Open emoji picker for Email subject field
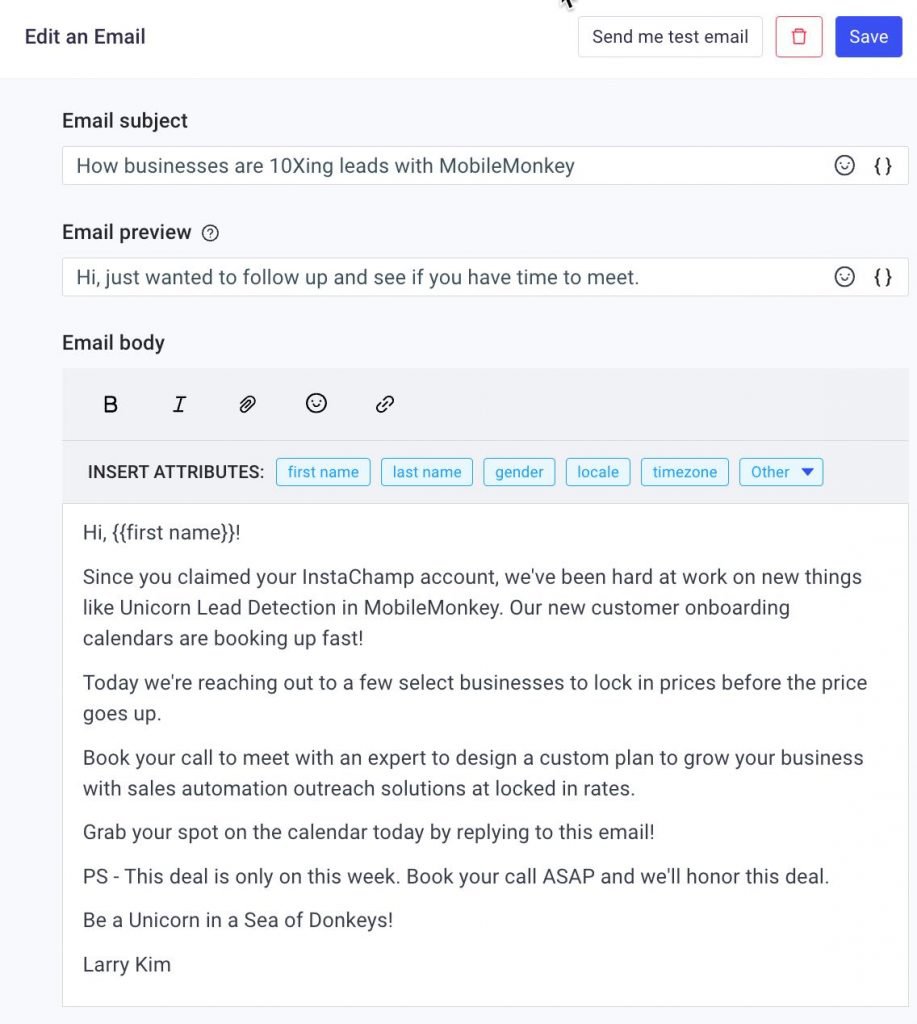The height and width of the screenshot is (1024, 917). click(845, 166)
